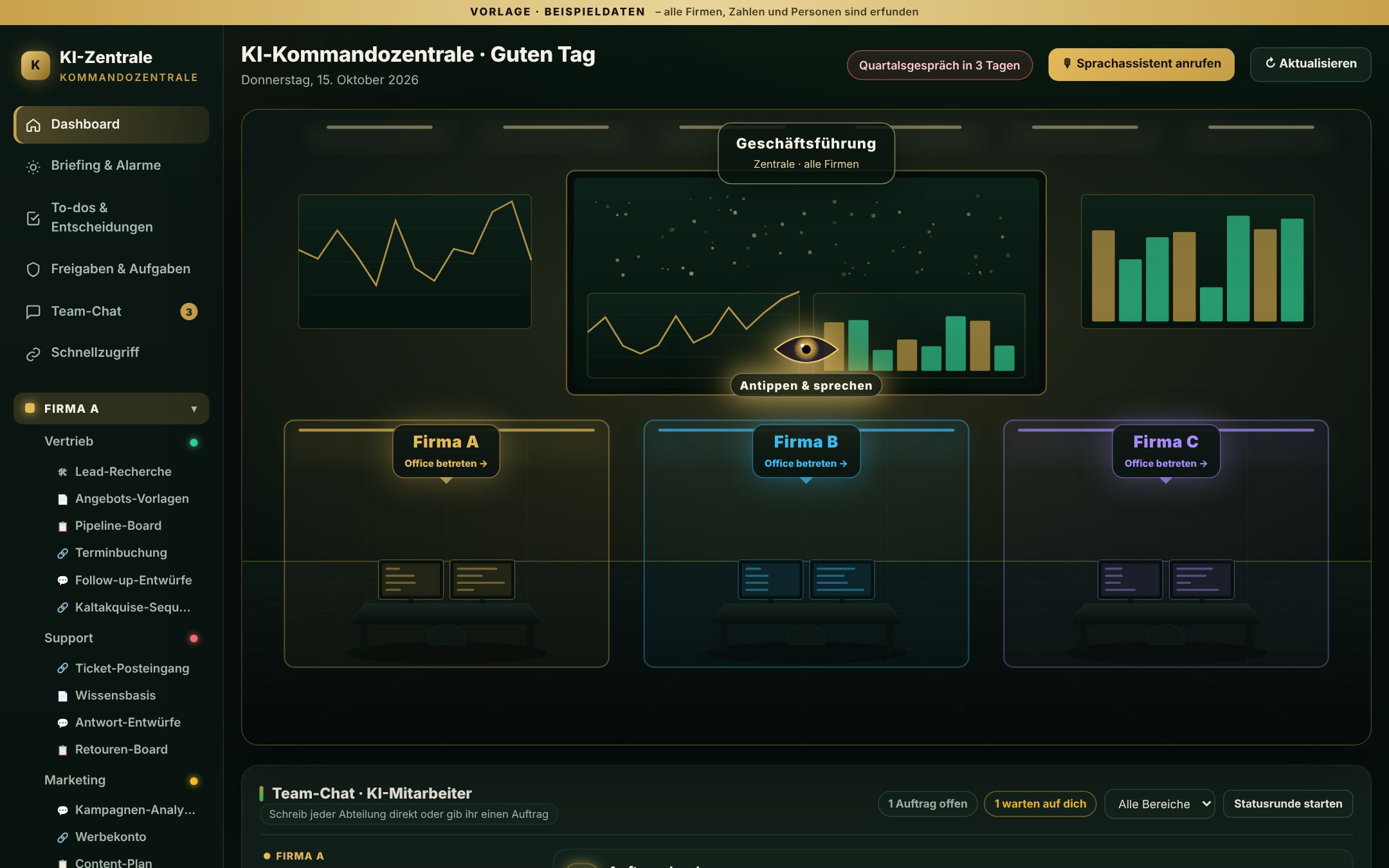Click the Follow-up-Entwürfe chat icon
This screenshot has height=868, width=1389.
(62, 581)
